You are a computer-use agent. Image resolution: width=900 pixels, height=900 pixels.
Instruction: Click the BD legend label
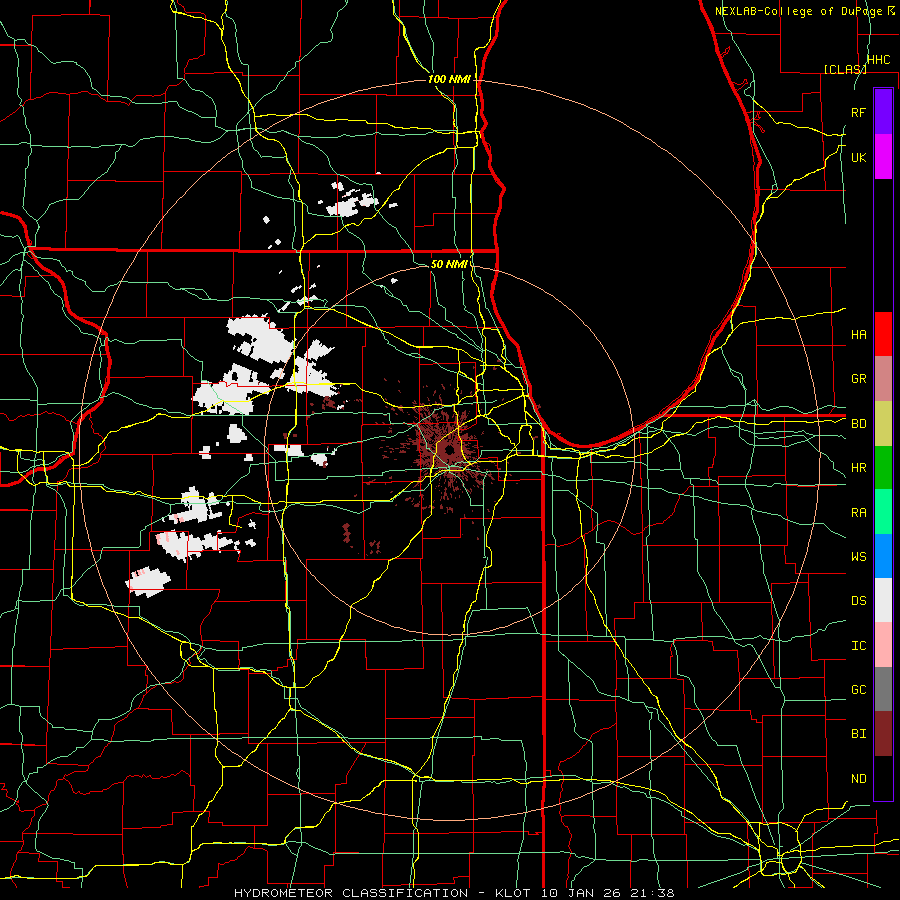(x=858, y=424)
